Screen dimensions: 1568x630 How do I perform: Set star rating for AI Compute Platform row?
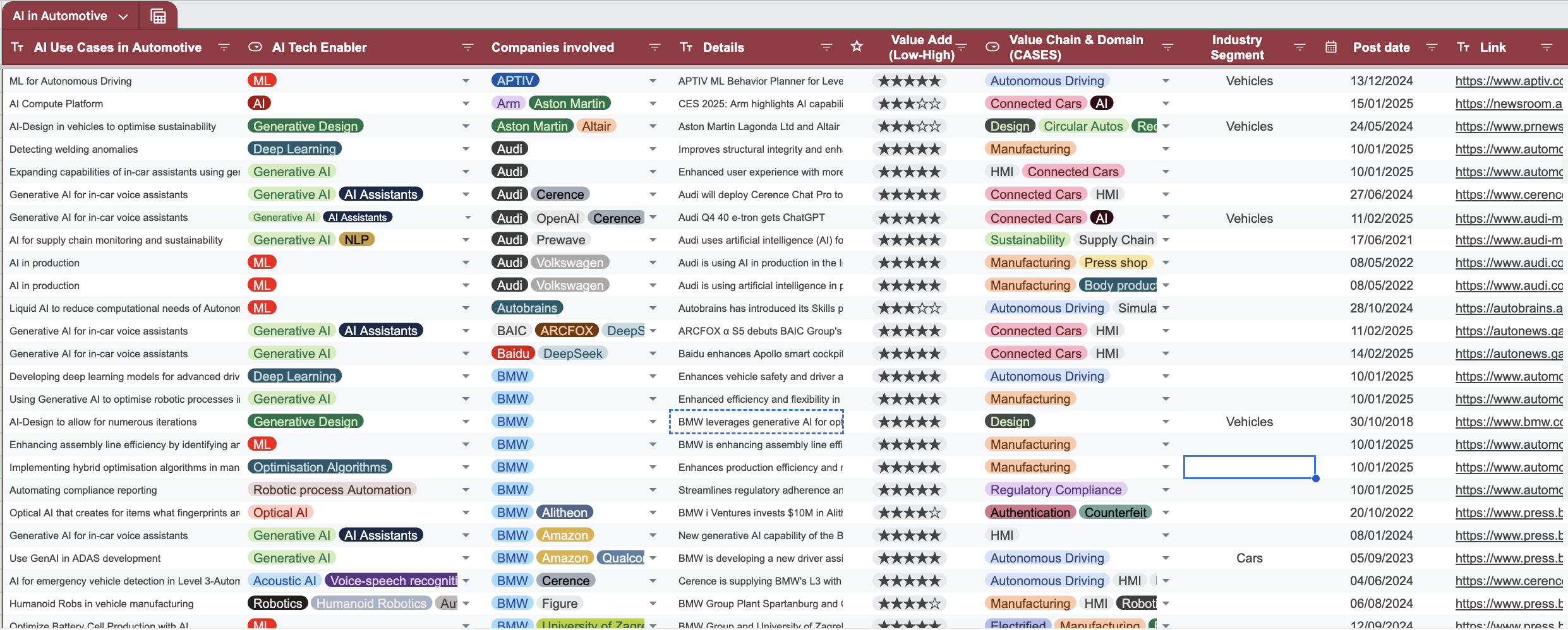[x=909, y=104]
